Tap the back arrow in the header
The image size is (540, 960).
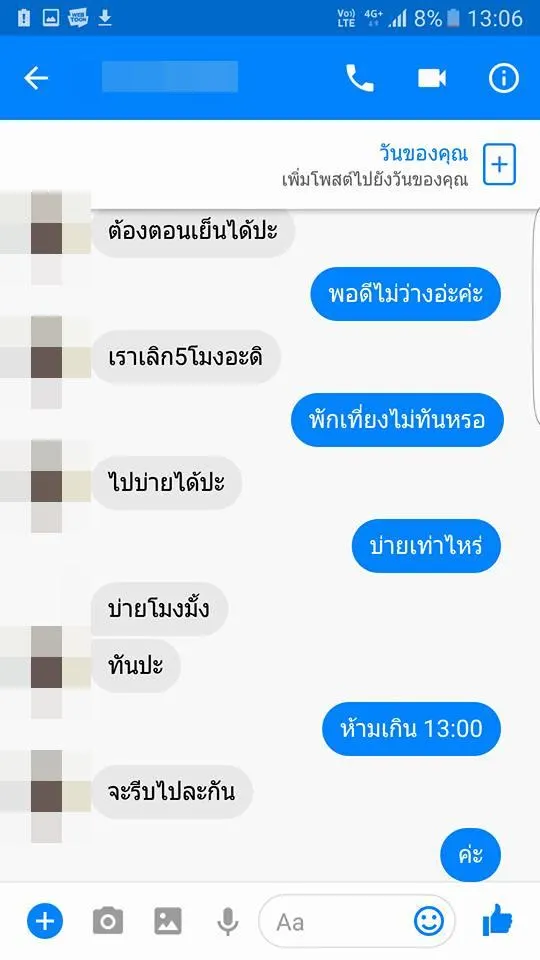point(36,78)
